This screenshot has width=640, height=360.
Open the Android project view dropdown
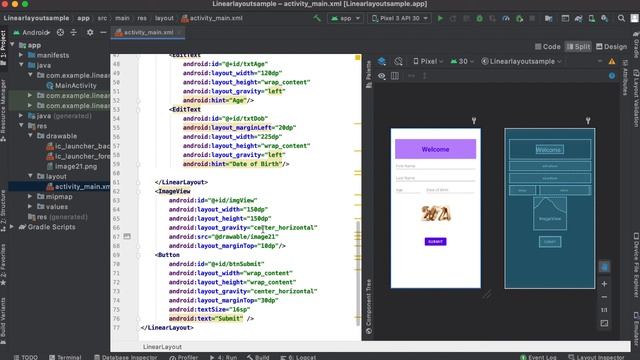31,32
